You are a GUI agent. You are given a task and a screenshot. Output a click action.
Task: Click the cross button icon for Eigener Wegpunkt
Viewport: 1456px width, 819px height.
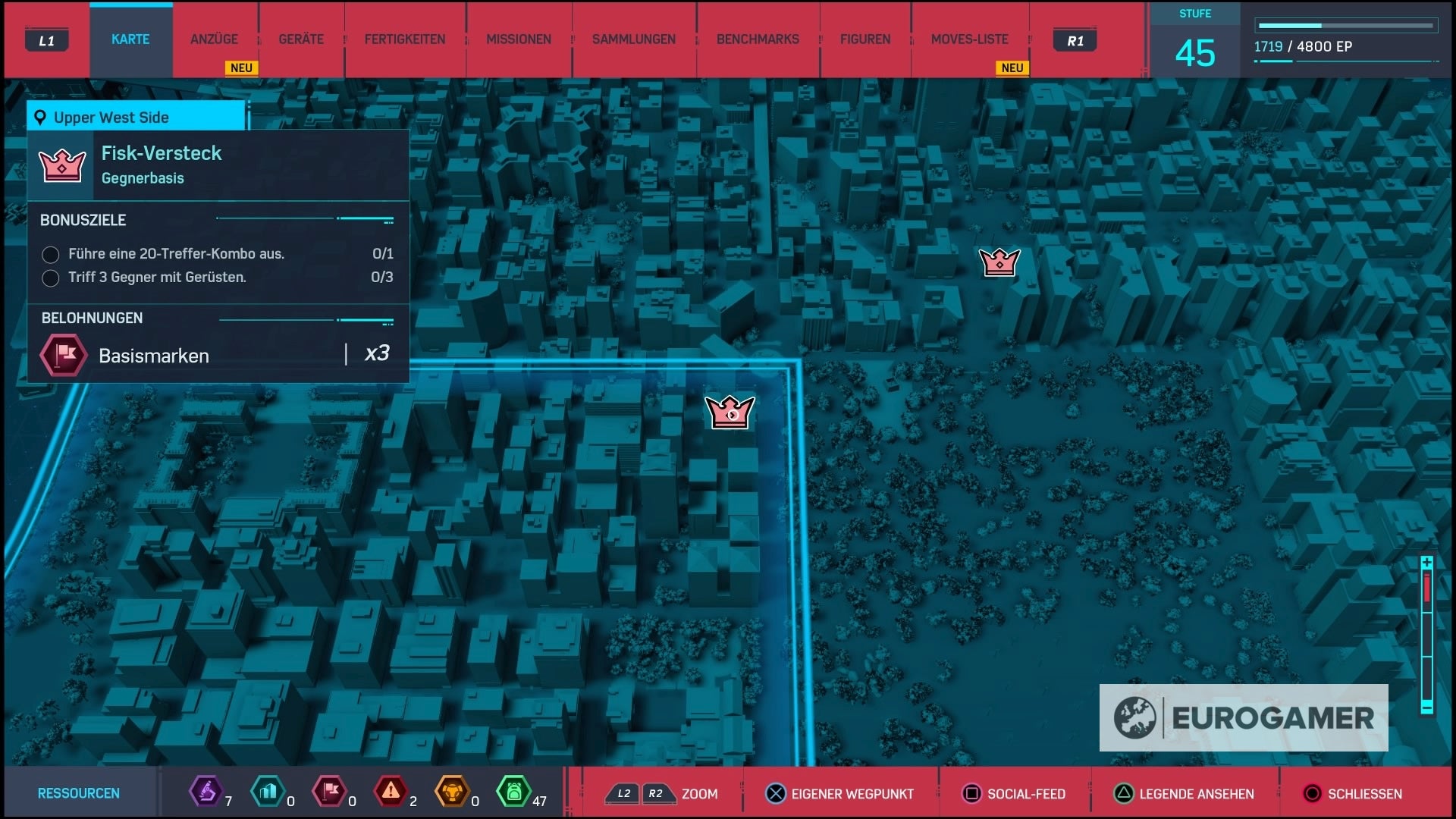click(775, 793)
